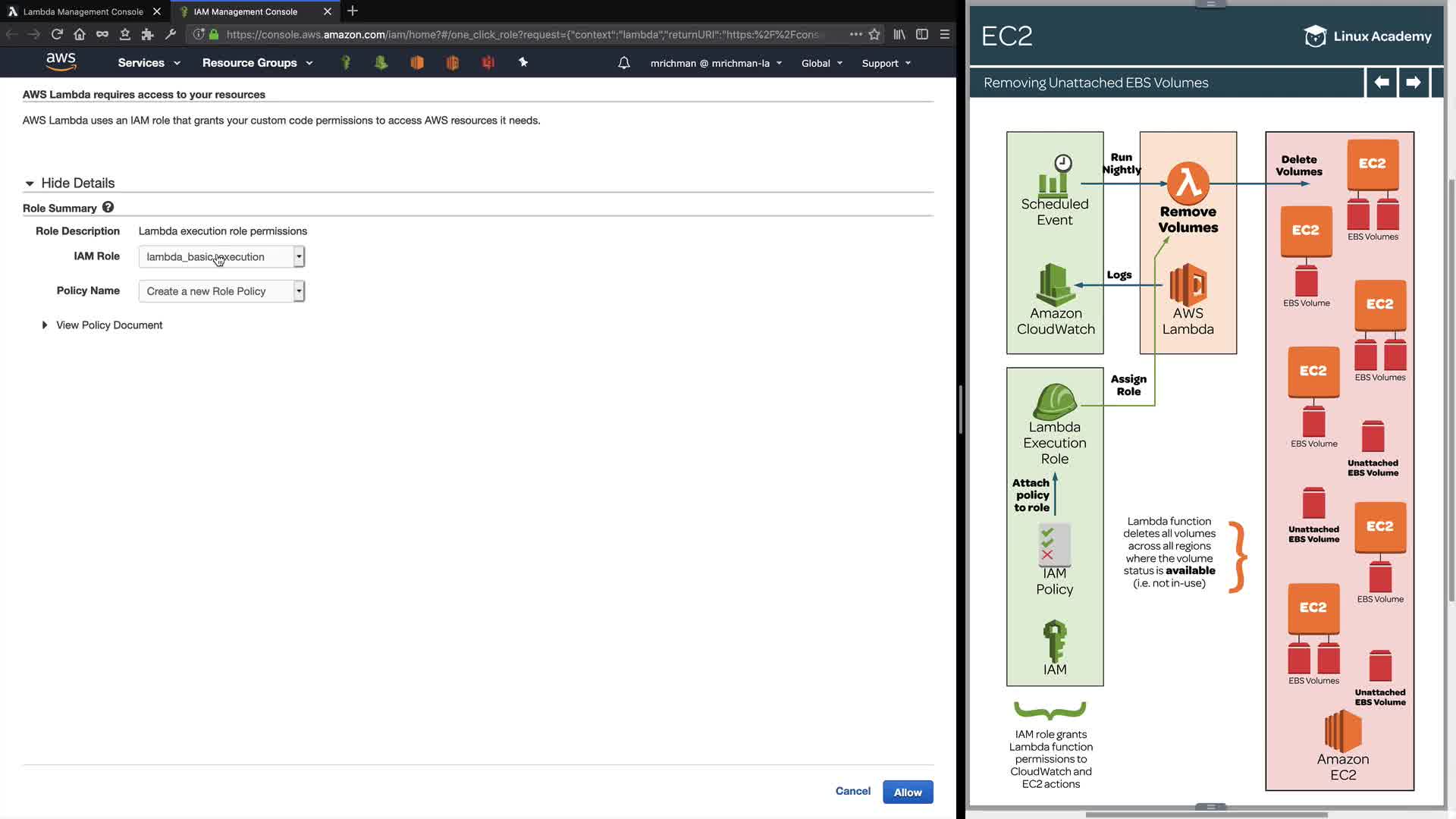Open the Policy Name dropdown
Viewport: 1456px width, 819px height.
point(221,291)
